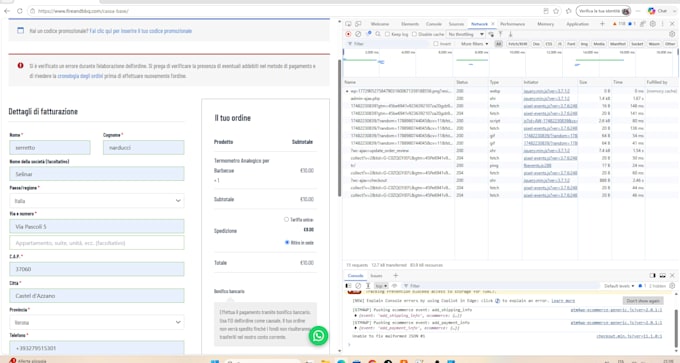Go back using the browser back arrow
Viewport: 680px width, 363px height.
7,11
